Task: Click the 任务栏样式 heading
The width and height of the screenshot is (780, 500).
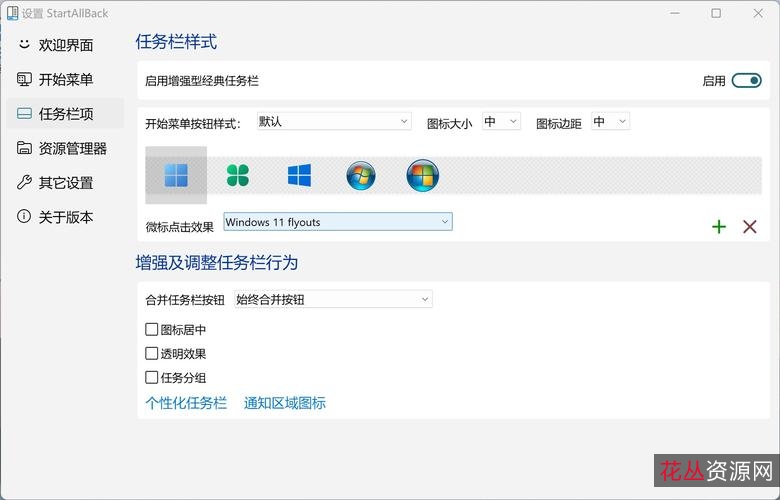Action: click(x=176, y=42)
